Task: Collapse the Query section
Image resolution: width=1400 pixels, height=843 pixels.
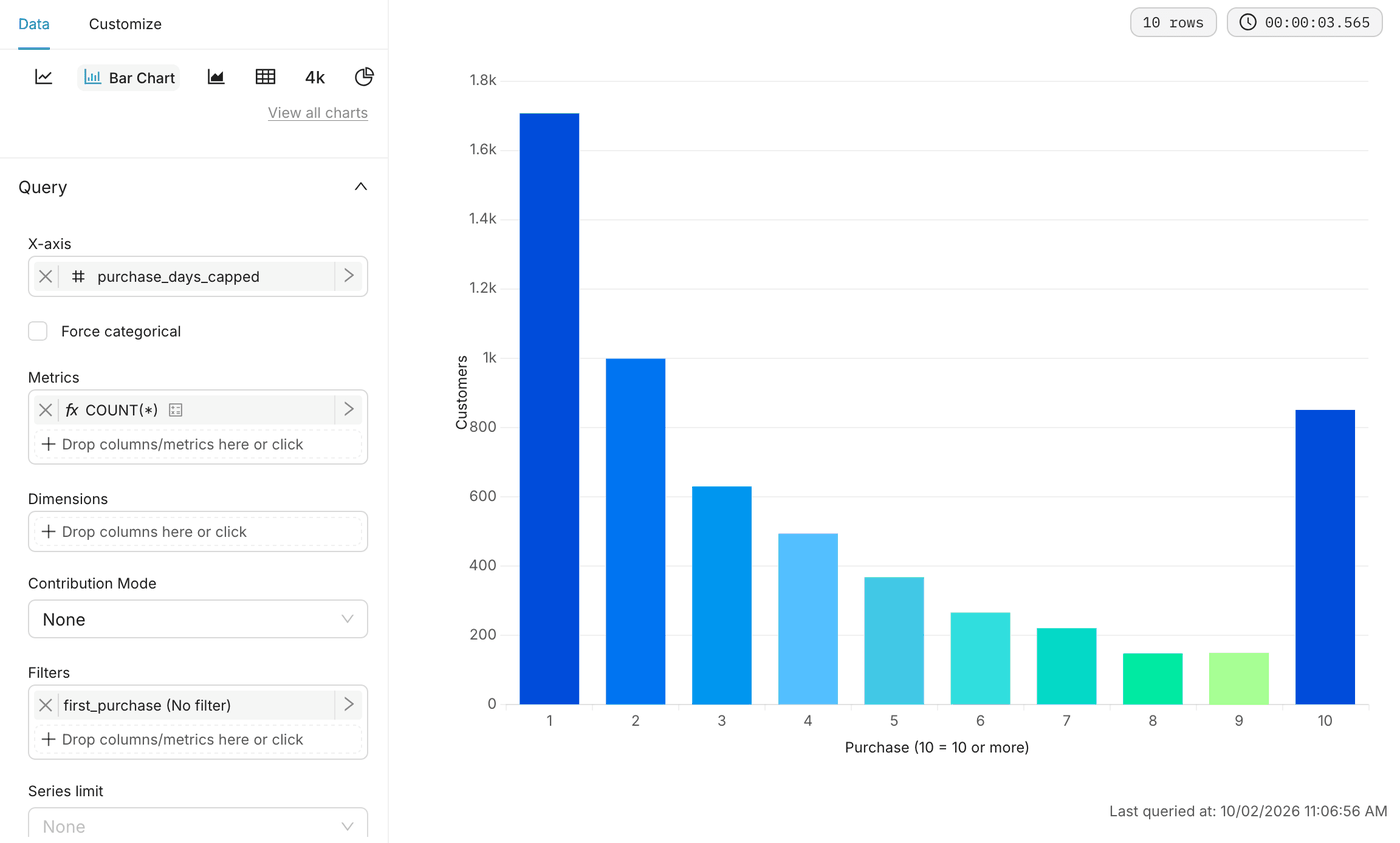Action: coord(361,187)
